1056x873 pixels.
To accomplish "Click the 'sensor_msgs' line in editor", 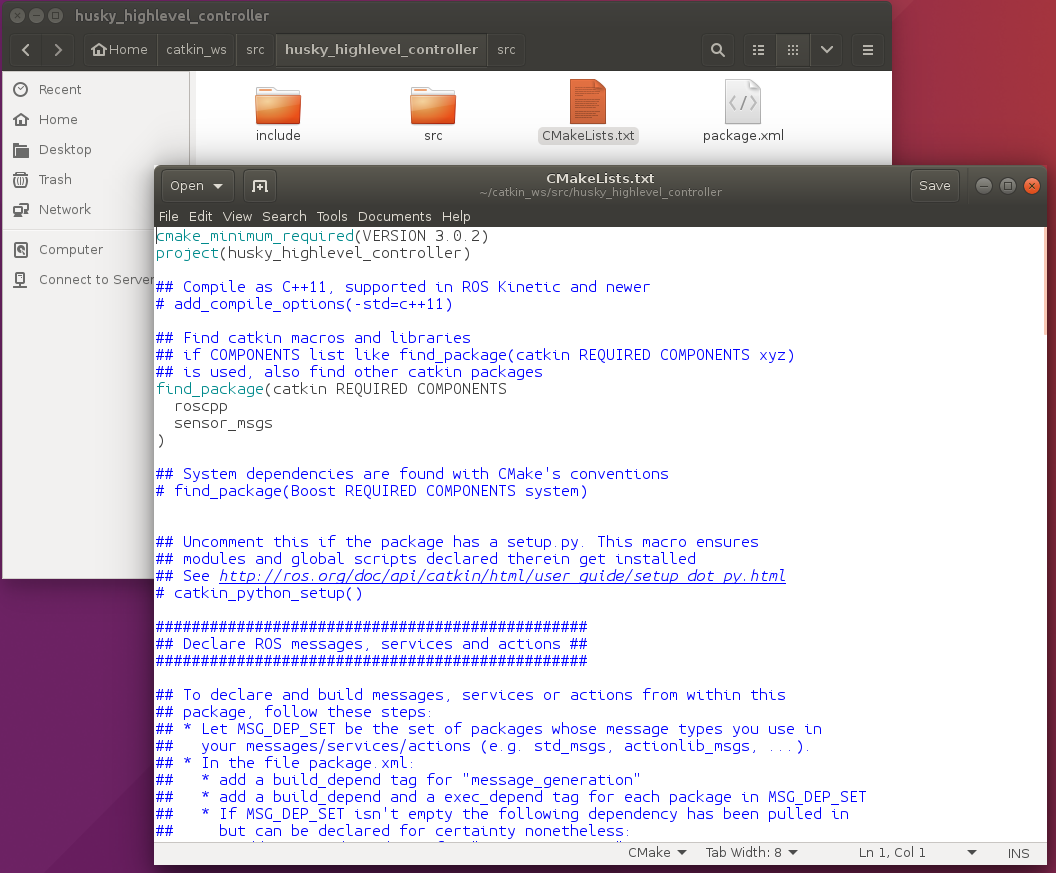I will click(x=223, y=423).
